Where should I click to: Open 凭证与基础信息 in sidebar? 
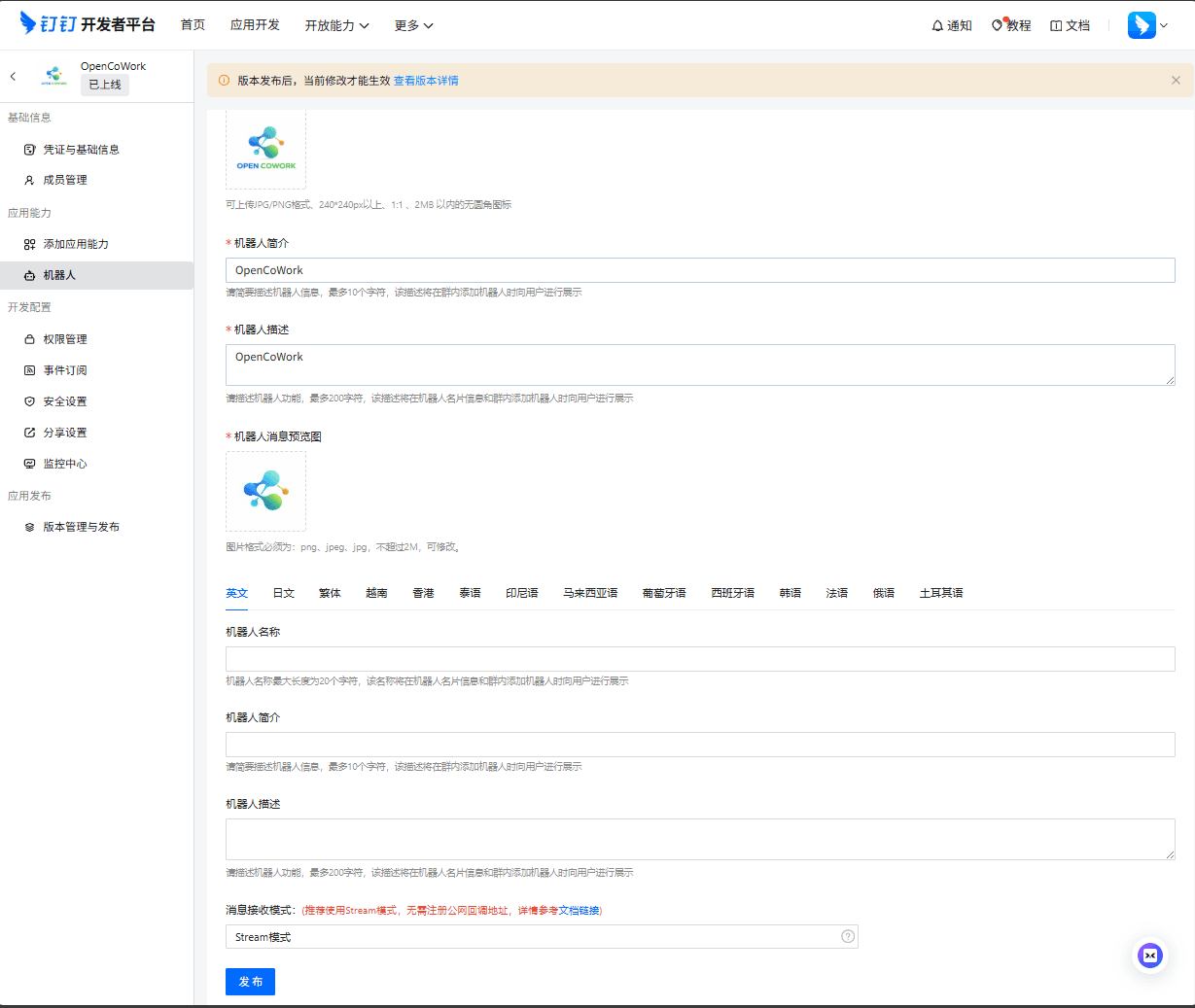[81, 150]
